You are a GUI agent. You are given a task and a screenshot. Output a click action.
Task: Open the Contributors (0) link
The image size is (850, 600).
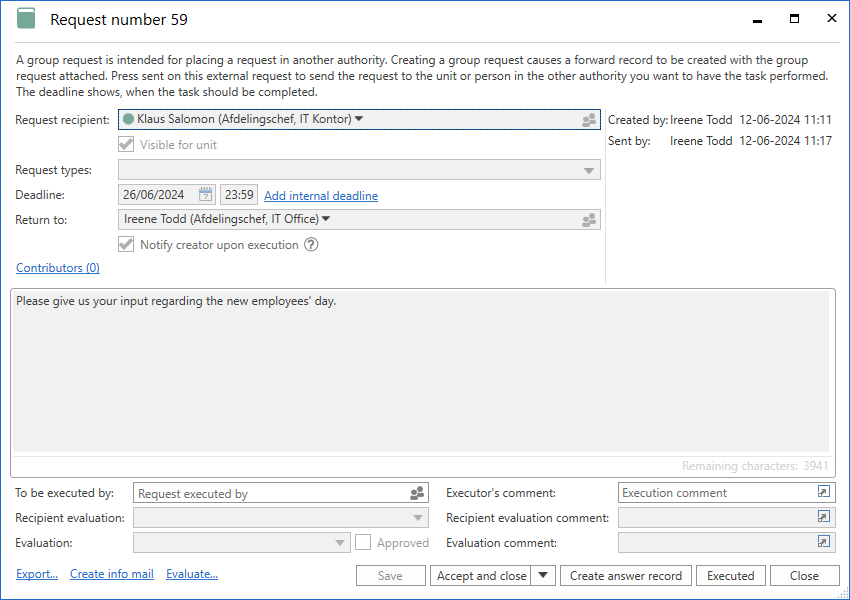[58, 268]
